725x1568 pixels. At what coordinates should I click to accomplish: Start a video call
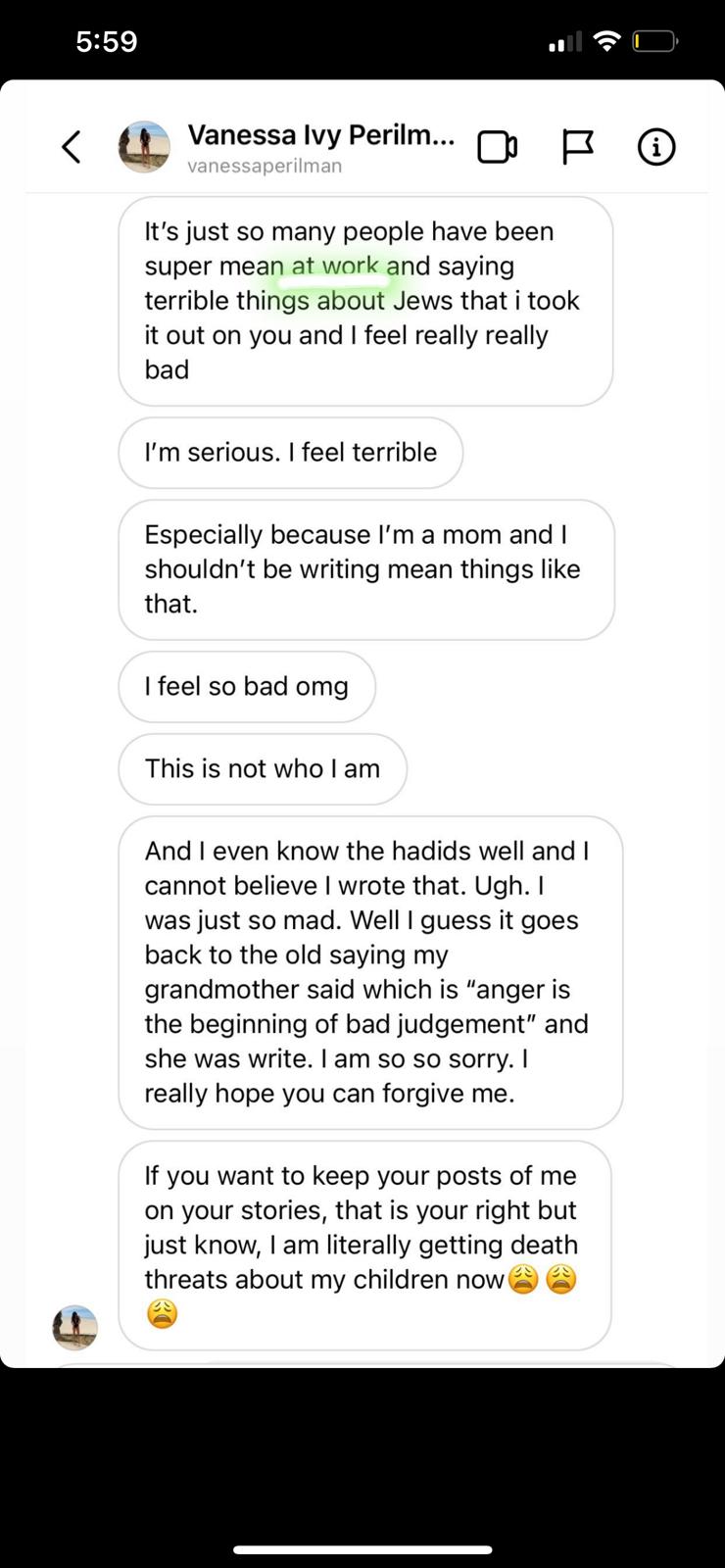point(497,147)
